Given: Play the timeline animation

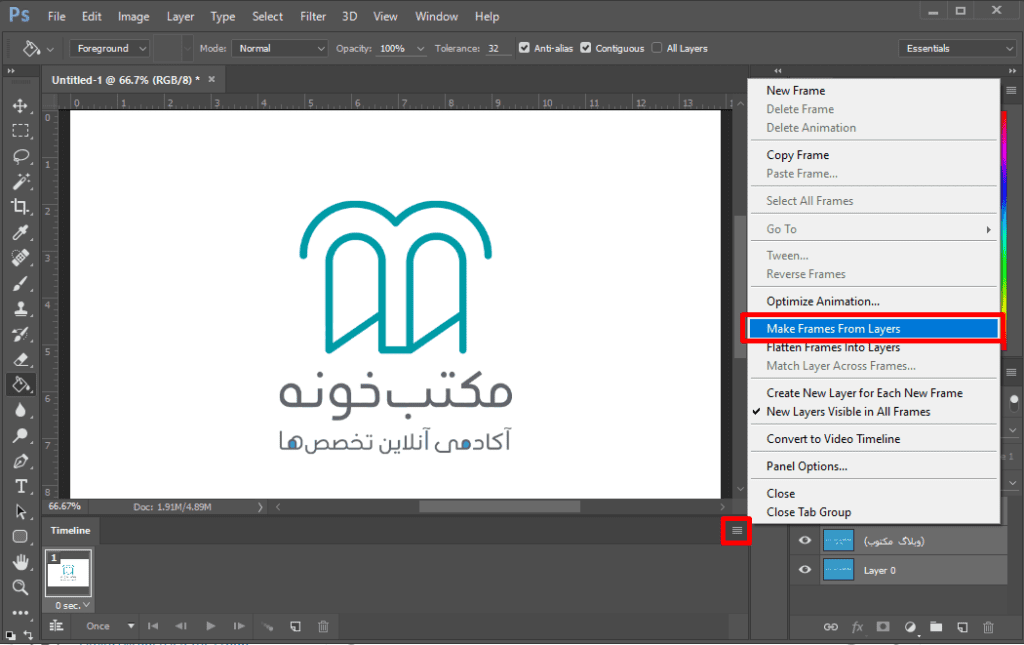Looking at the screenshot, I should coord(210,626).
